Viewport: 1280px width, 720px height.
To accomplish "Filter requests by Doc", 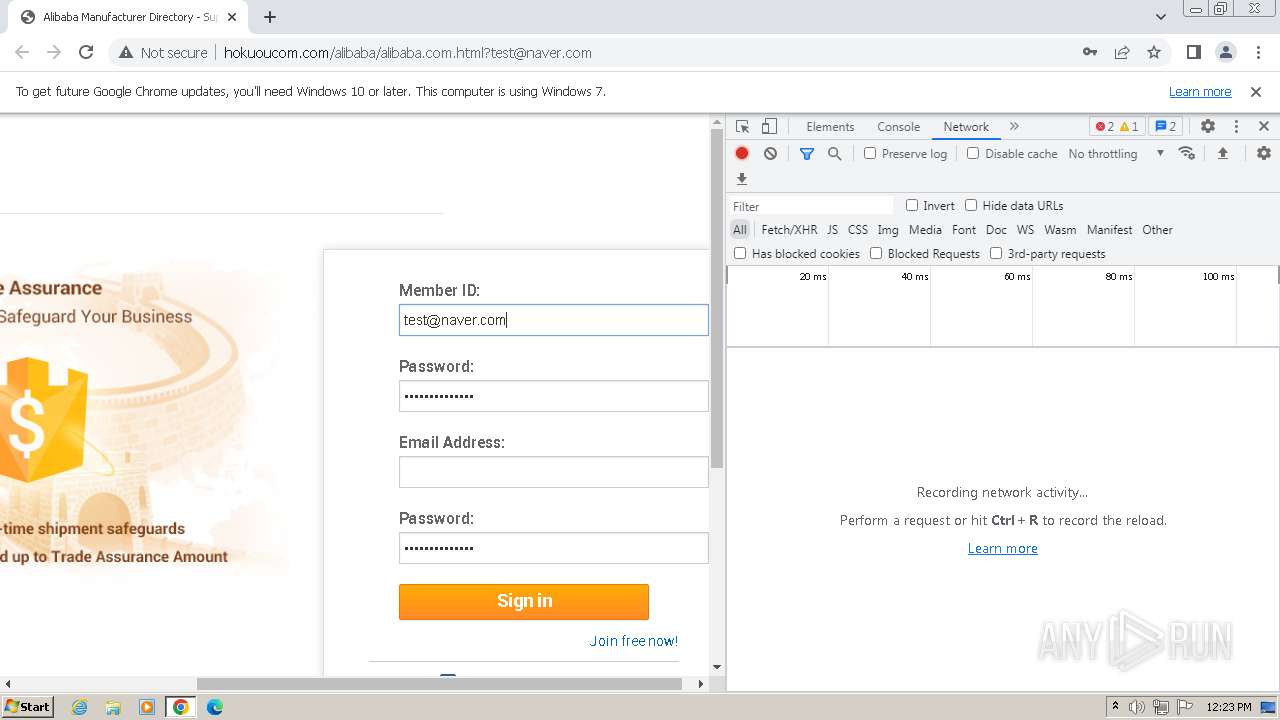I will (996, 229).
